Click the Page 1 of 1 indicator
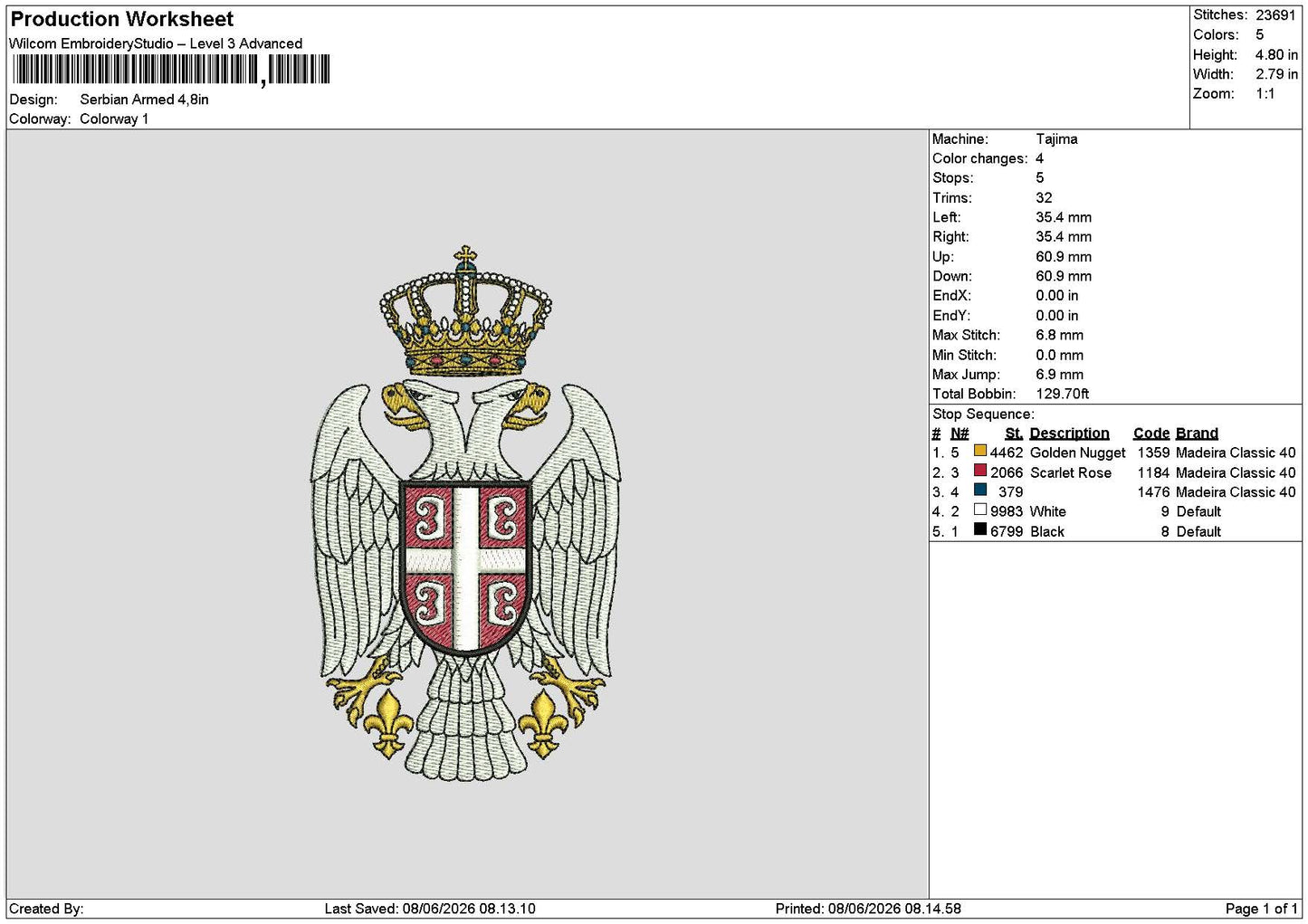Image resolution: width=1308 pixels, height=924 pixels. [x=1261, y=909]
